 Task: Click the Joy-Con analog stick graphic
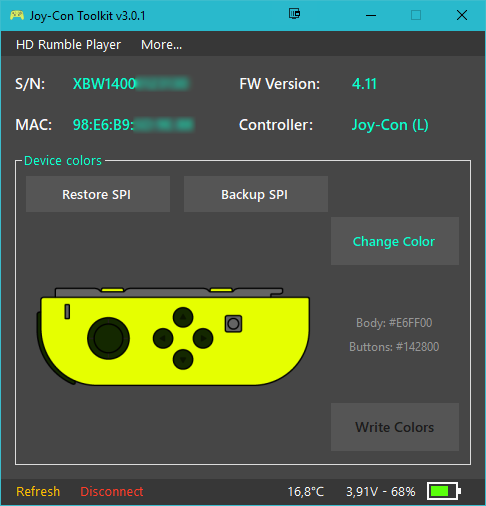tap(108, 338)
